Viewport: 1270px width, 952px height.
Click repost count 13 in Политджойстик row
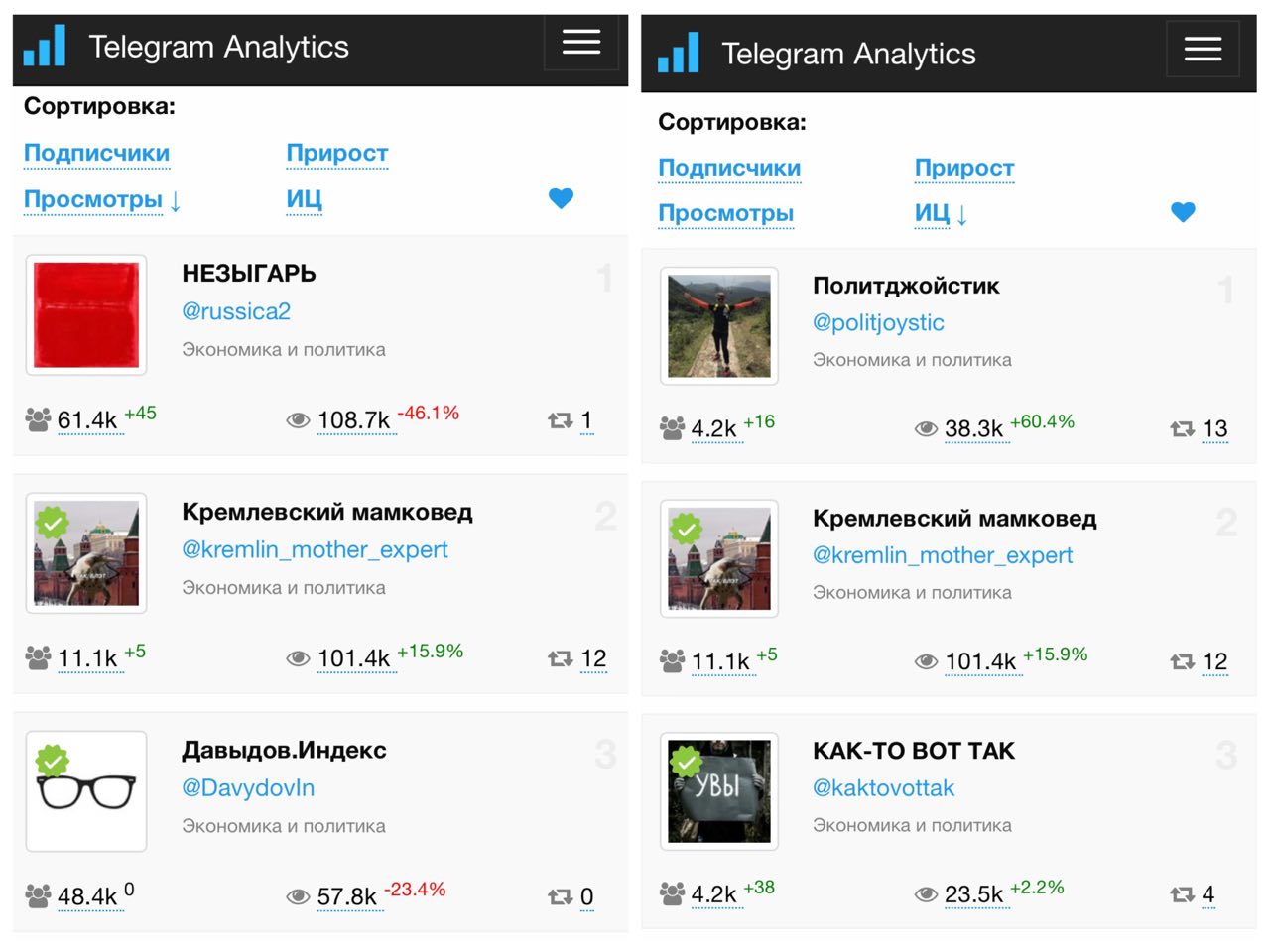1215,428
